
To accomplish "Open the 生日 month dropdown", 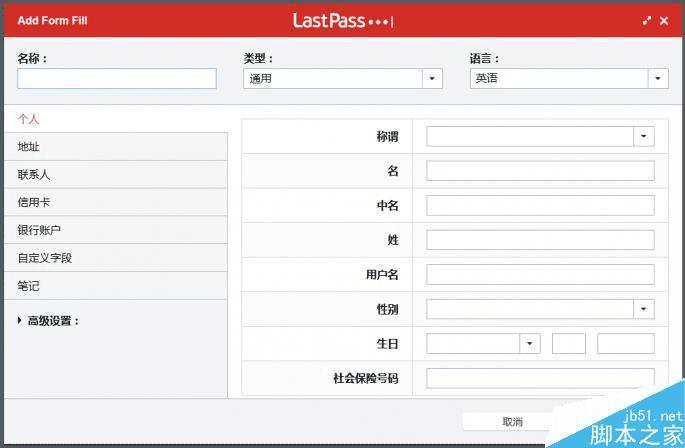I will coord(483,344).
